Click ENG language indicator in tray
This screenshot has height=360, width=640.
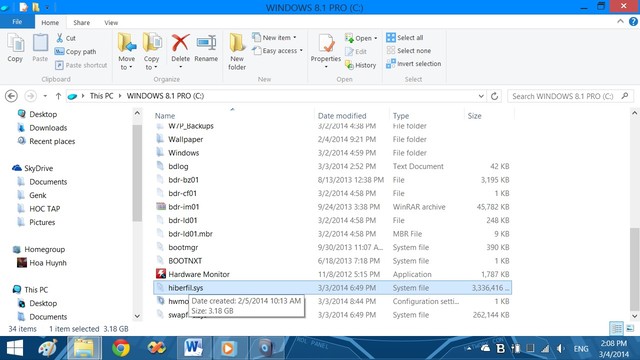(581, 349)
